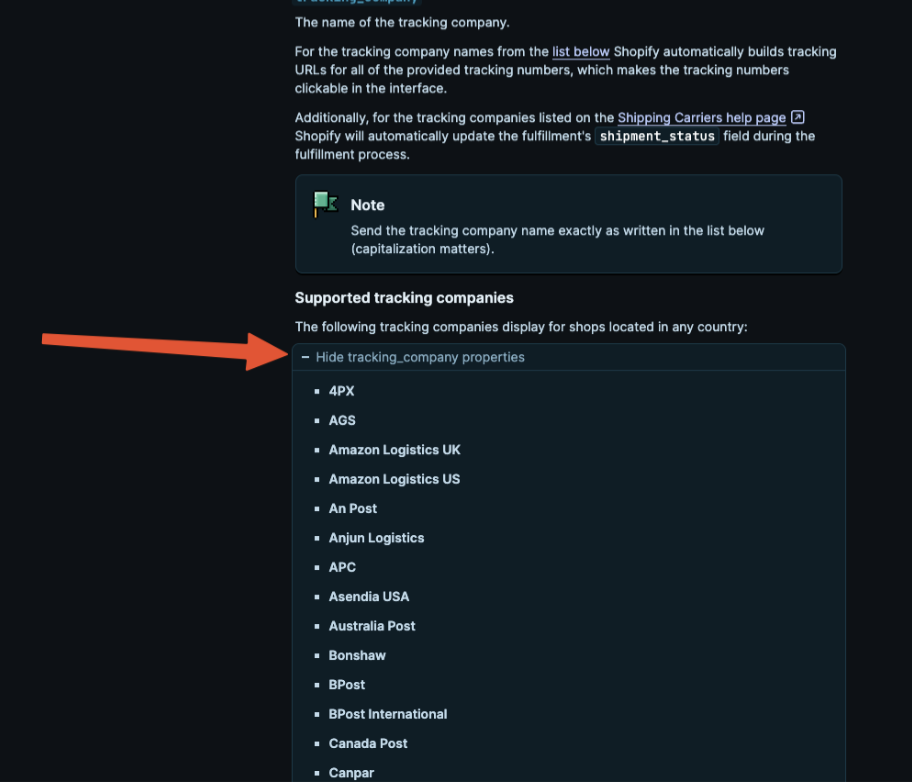Image resolution: width=912 pixels, height=782 pixels.
Task: Click the Note heading in the callout
Action: pyautogui.click(x=367, y=205)
